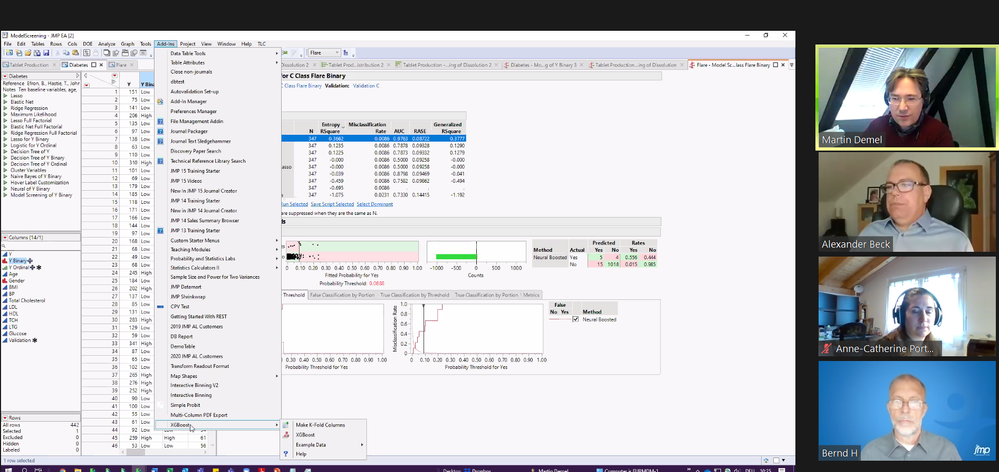This screenshot has height=472, width=999.
Task: Expand the Lasso script triangle
Action: [4, 96]
